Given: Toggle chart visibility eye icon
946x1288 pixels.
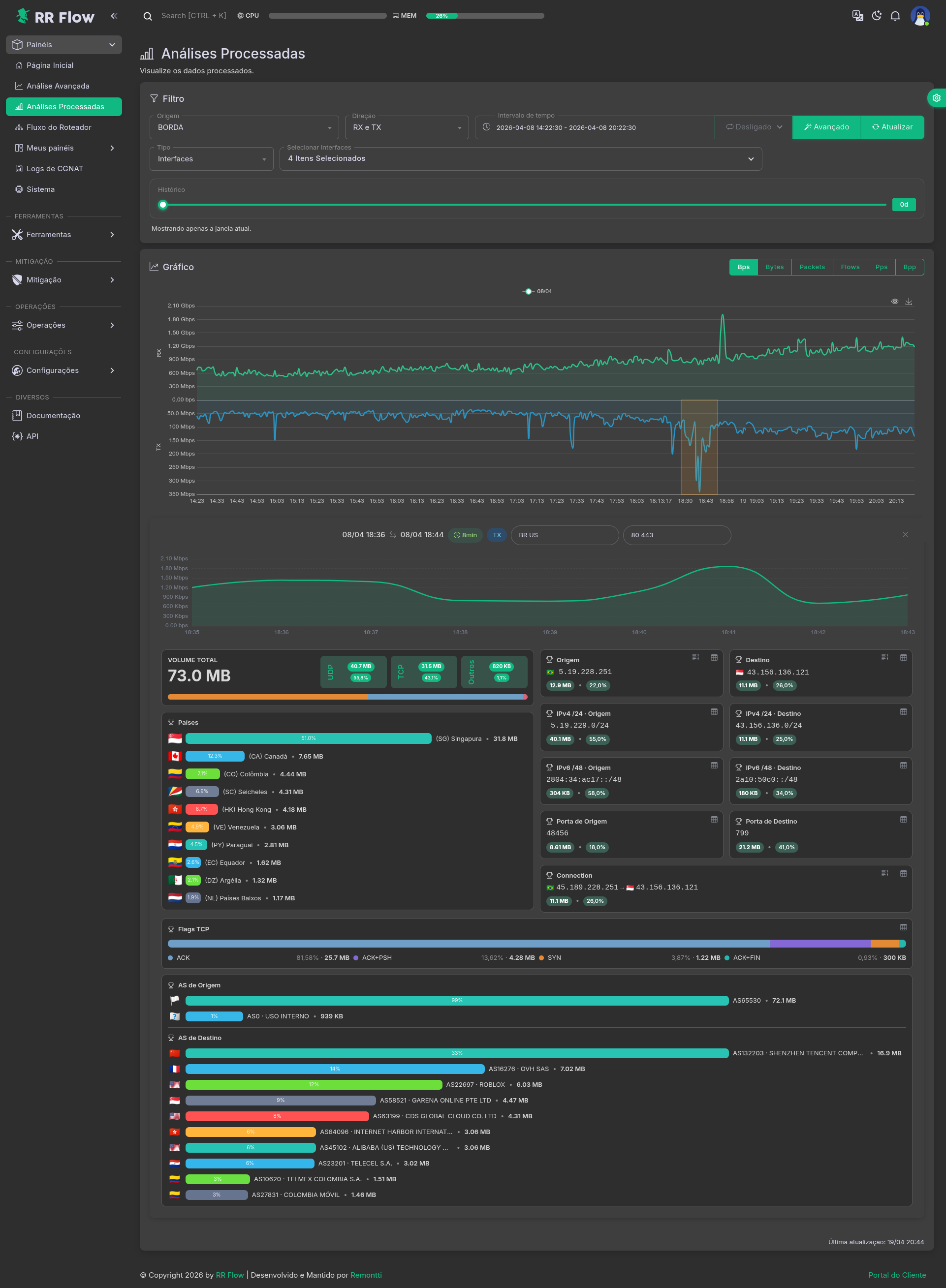Looking at the screenshot, I should pyautogui.click(x=894, y=302).
